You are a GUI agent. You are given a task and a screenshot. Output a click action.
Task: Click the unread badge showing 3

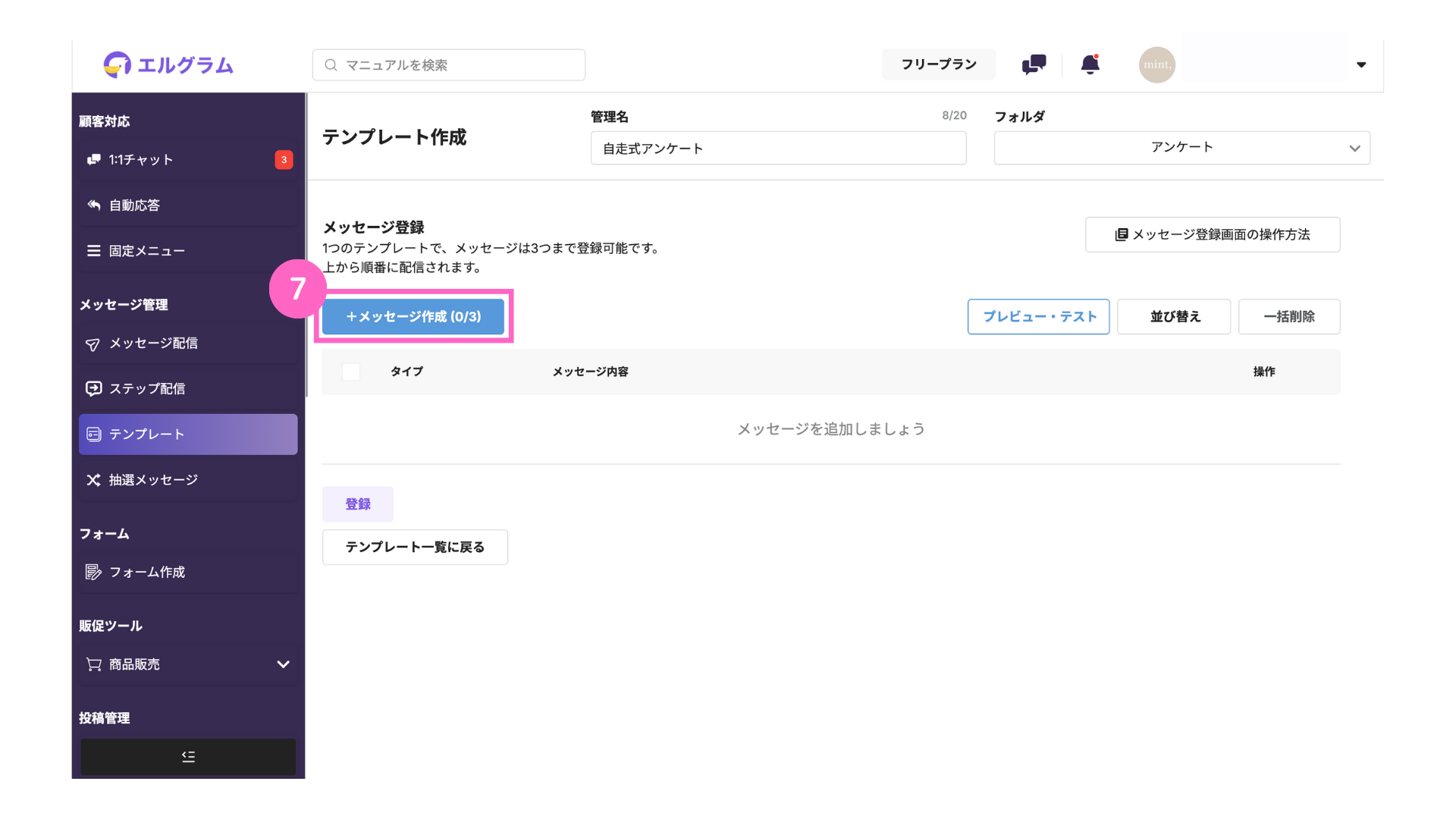tap(284, 159)
